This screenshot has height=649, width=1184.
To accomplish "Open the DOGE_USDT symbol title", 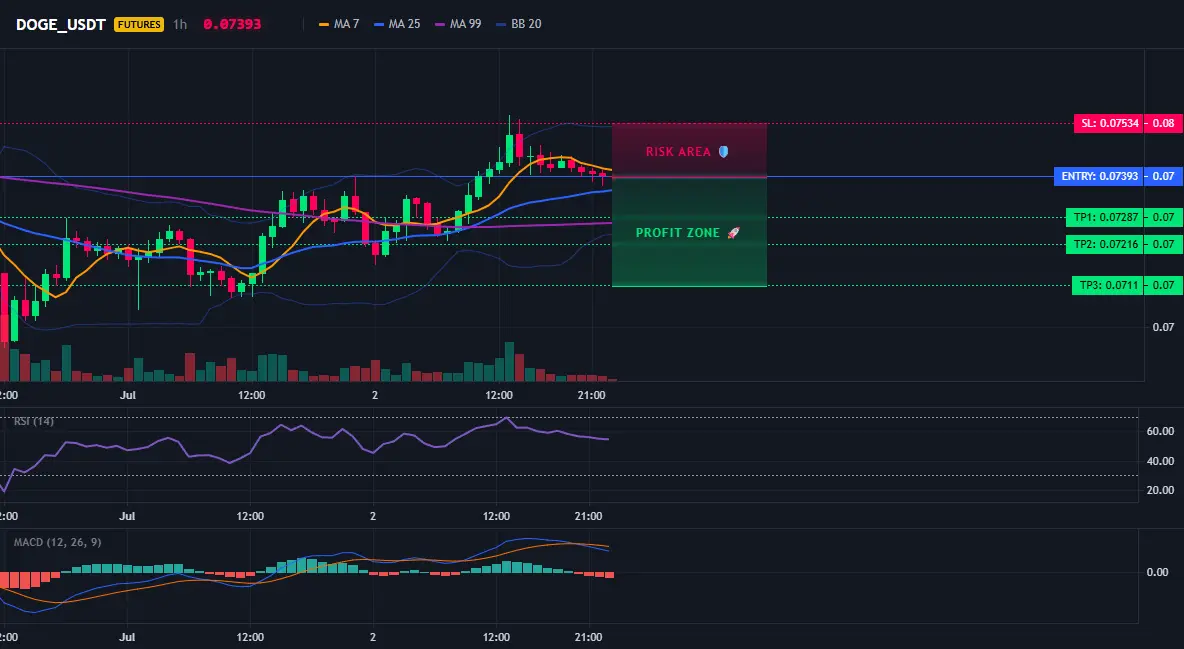I will tap(60, 24).
